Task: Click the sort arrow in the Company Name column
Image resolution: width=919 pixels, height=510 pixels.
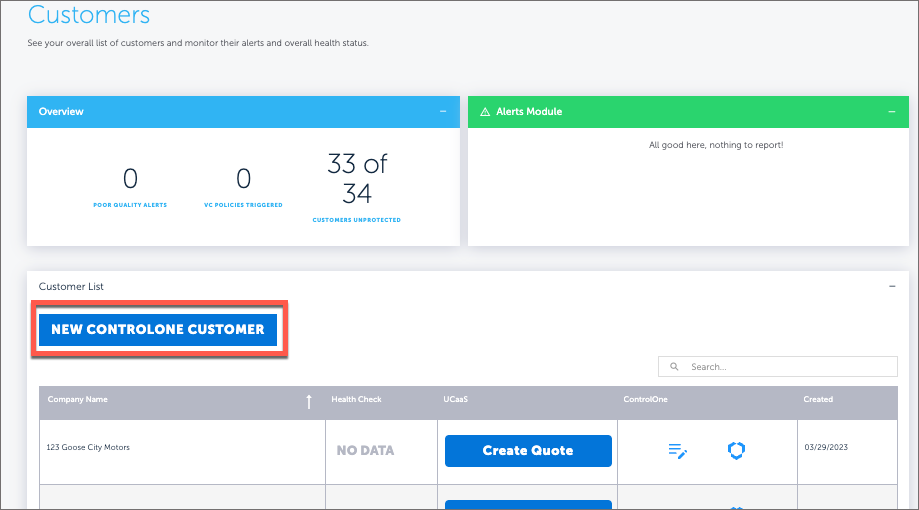Action: tap(309, 401)
